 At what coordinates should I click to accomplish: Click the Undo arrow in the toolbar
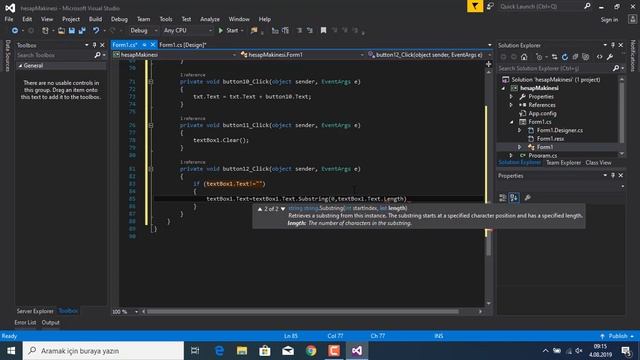(x=96, y=31)
